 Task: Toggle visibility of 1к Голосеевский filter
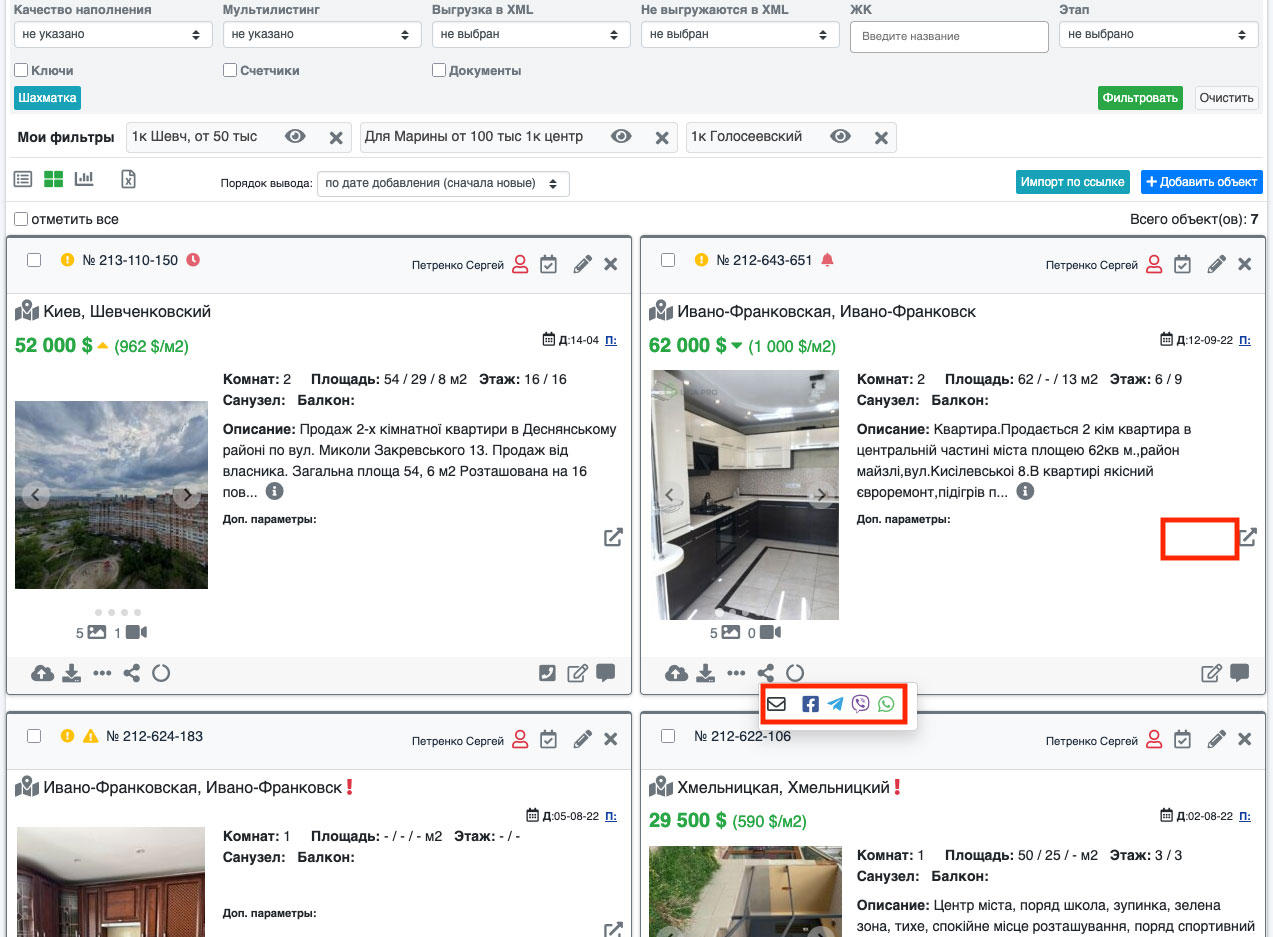tap(840, 137)
